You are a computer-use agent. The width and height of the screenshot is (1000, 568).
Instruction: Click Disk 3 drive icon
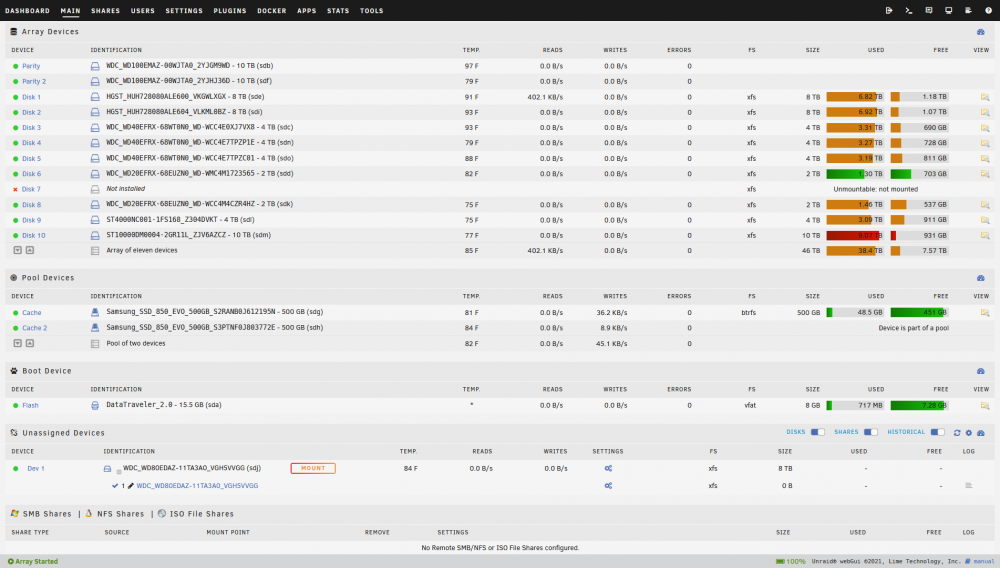pyautogui.click(x=95, y=127)
